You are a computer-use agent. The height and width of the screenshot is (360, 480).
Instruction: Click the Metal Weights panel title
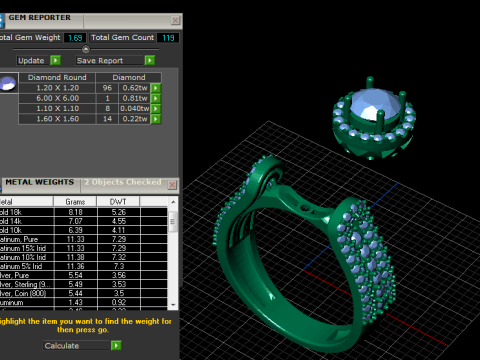[40, 182]
